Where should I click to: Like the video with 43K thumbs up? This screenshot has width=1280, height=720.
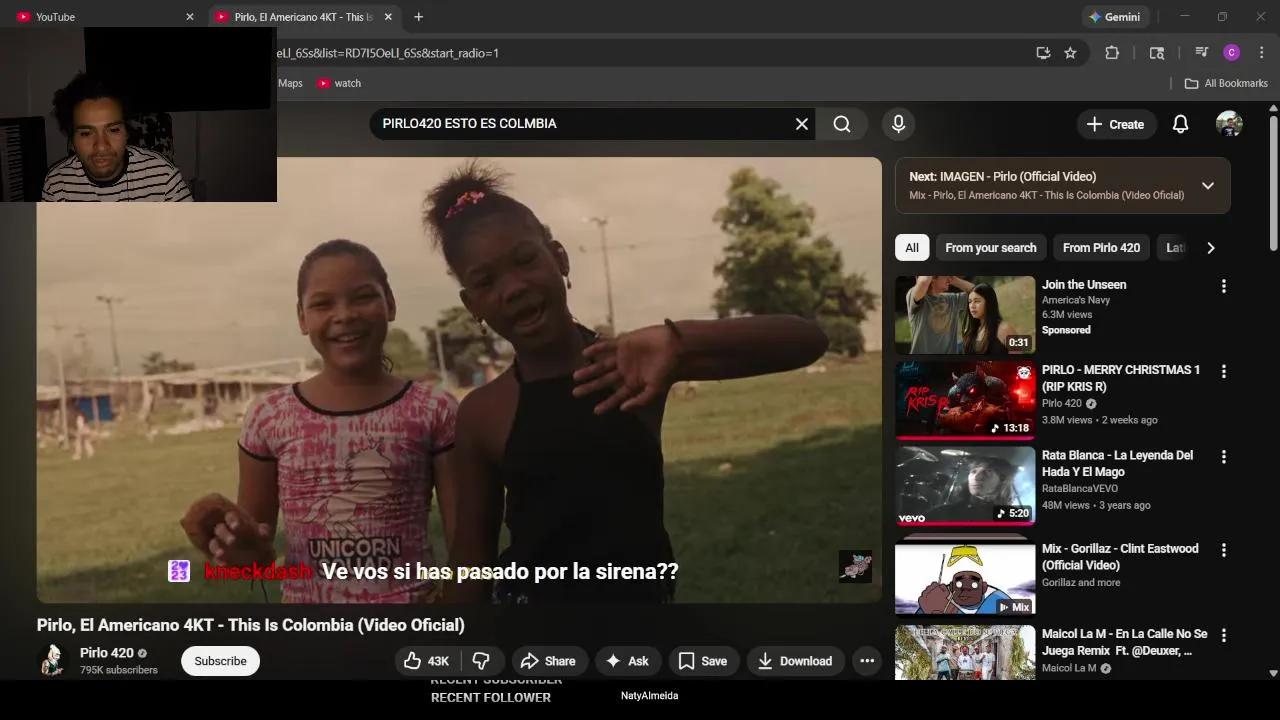click(425, 661)
